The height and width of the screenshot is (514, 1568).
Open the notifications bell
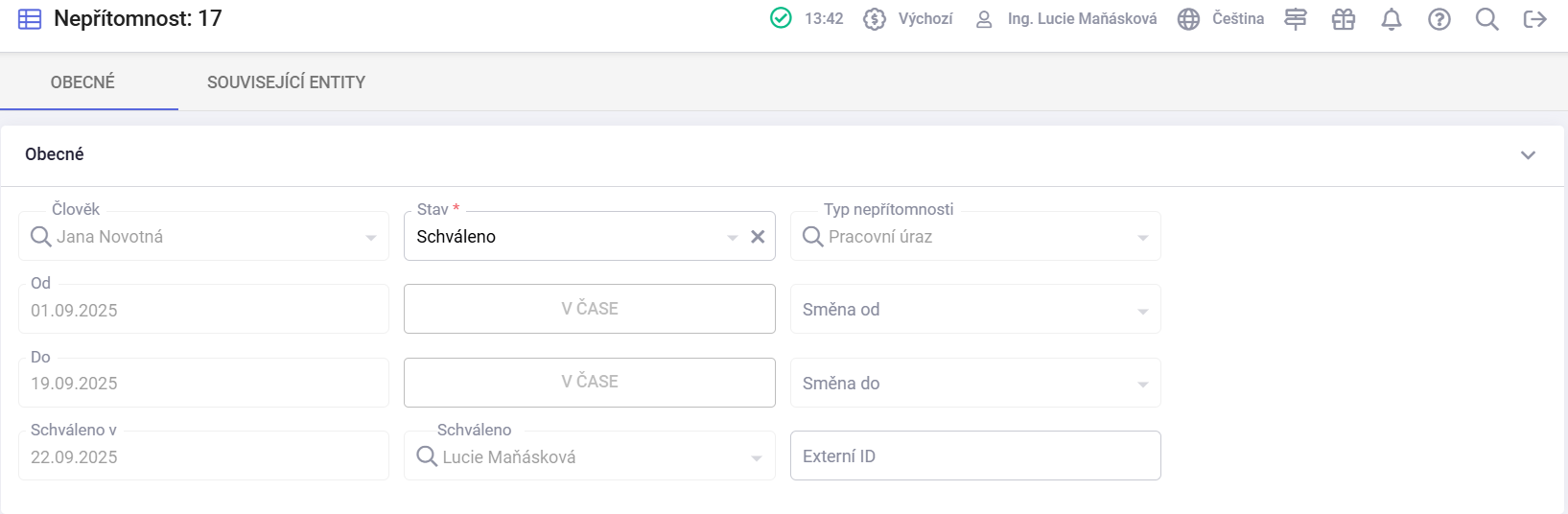tap(1392, 19)
